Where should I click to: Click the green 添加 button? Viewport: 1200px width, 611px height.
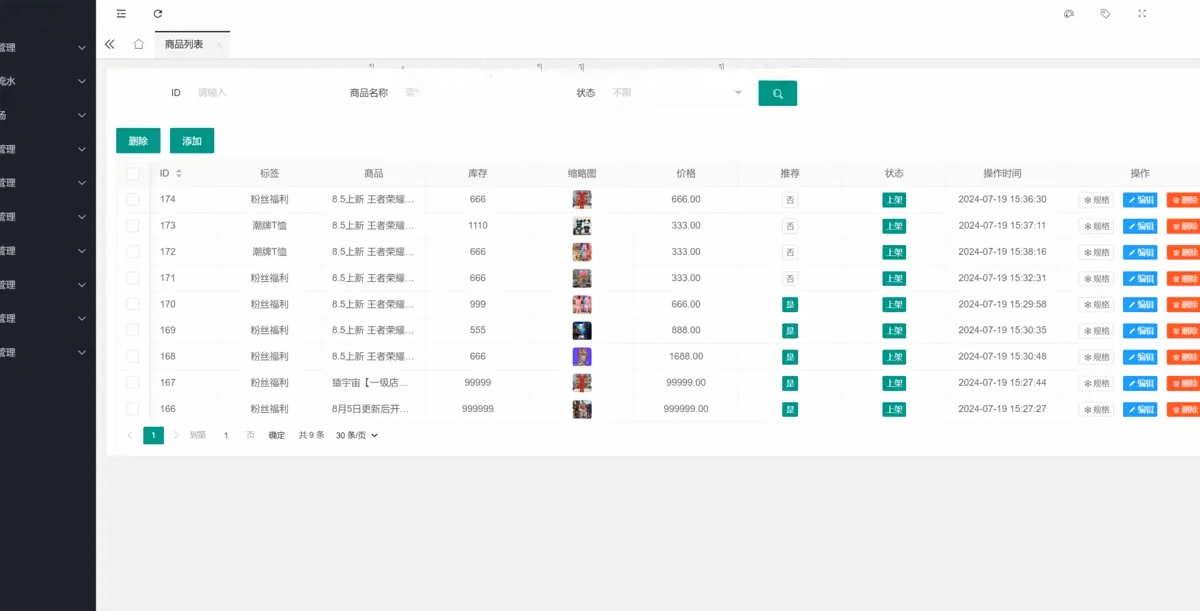192,141
